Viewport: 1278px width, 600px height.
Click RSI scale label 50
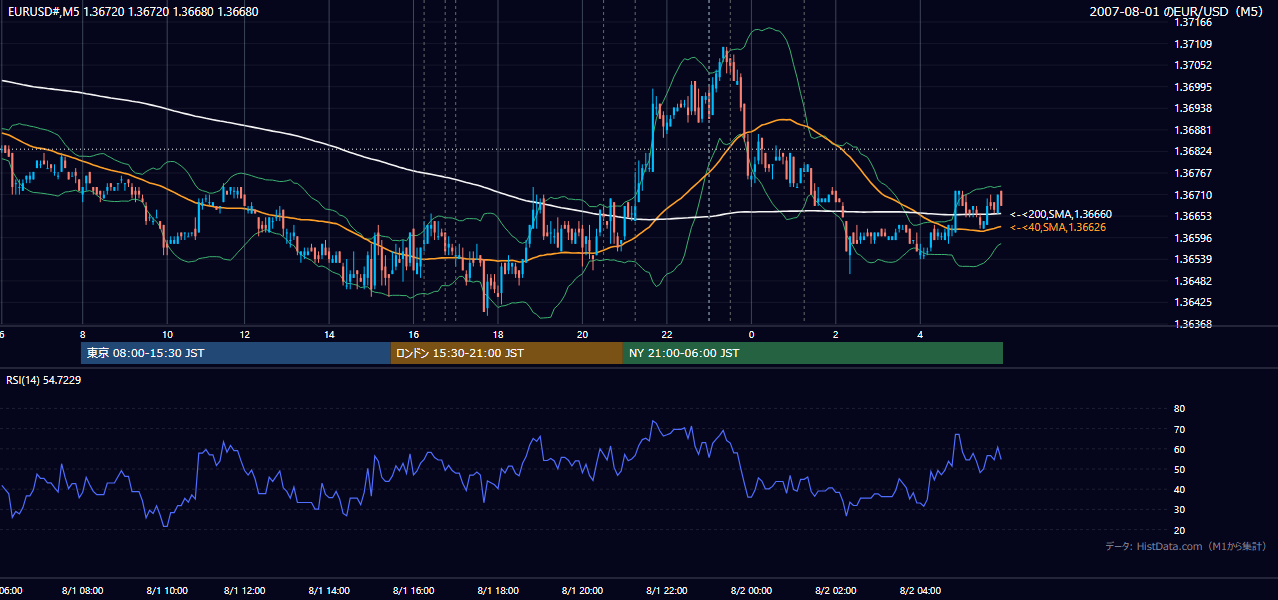tap(1179, 469)
